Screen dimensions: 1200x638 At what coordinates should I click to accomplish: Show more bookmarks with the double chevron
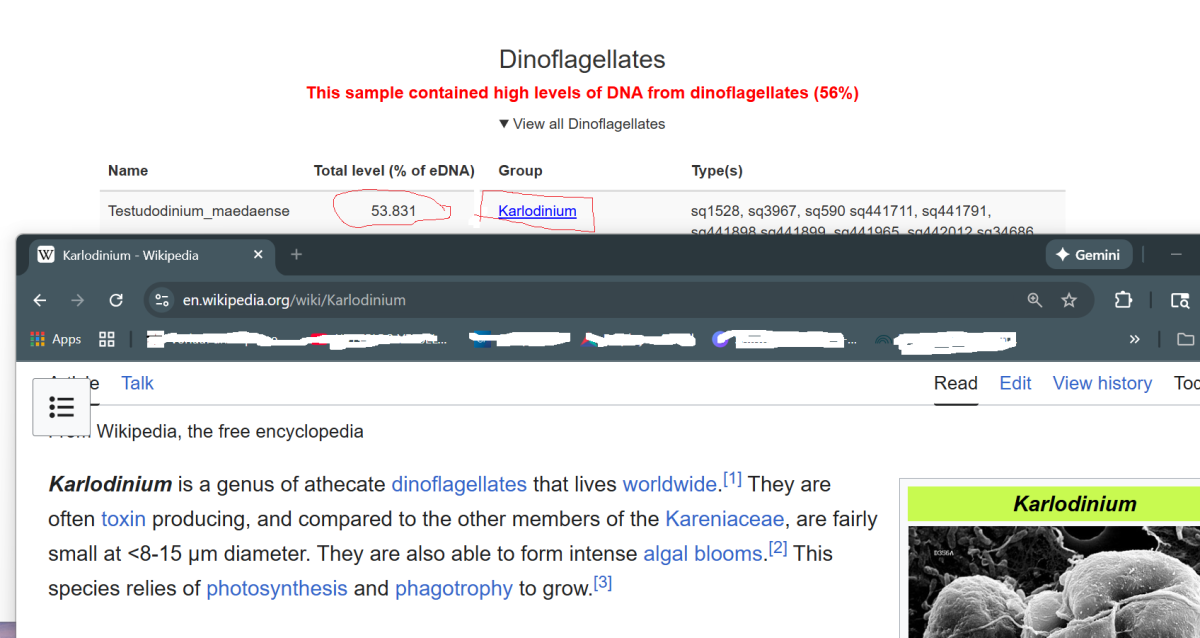(x=1135, y=339)
